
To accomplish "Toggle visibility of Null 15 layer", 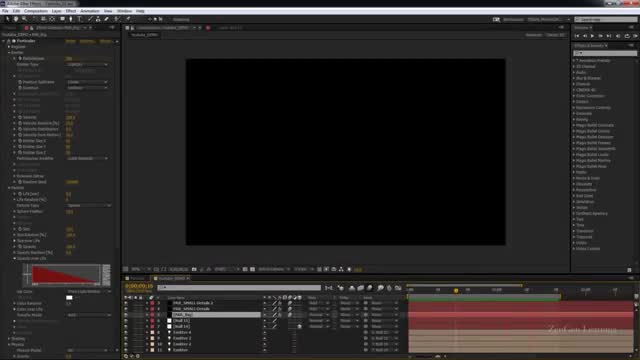I will (126, 320).
